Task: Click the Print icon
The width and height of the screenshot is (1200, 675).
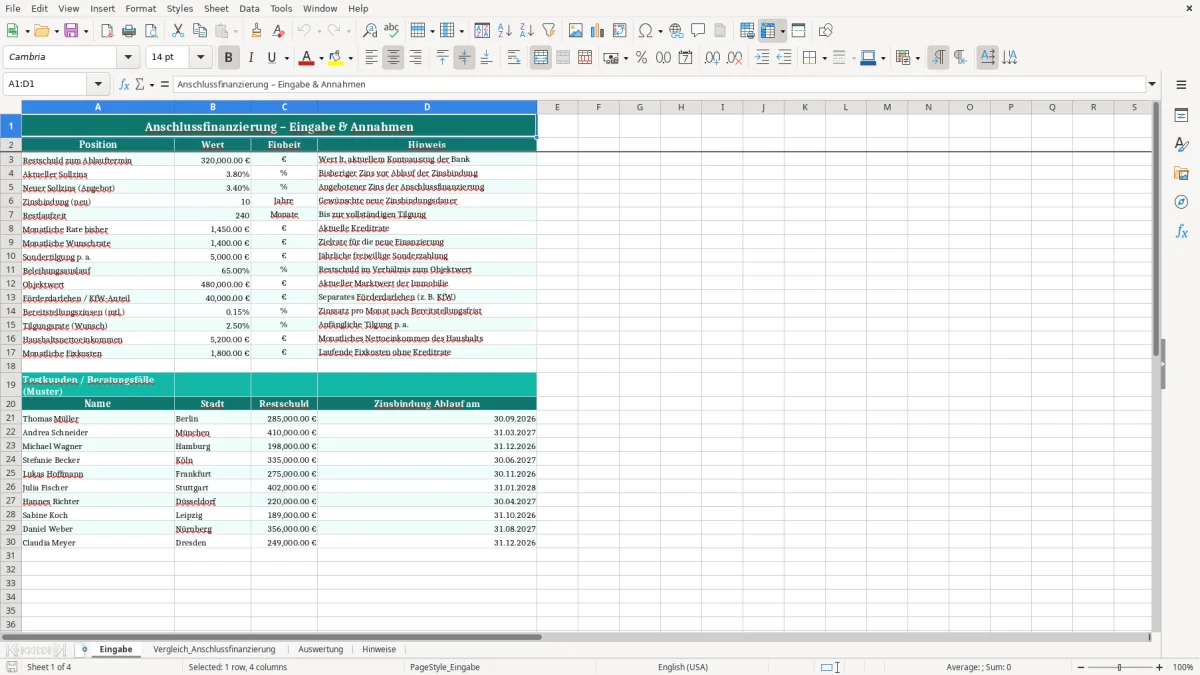Action: pyautogui.click(x=129, y=31)
